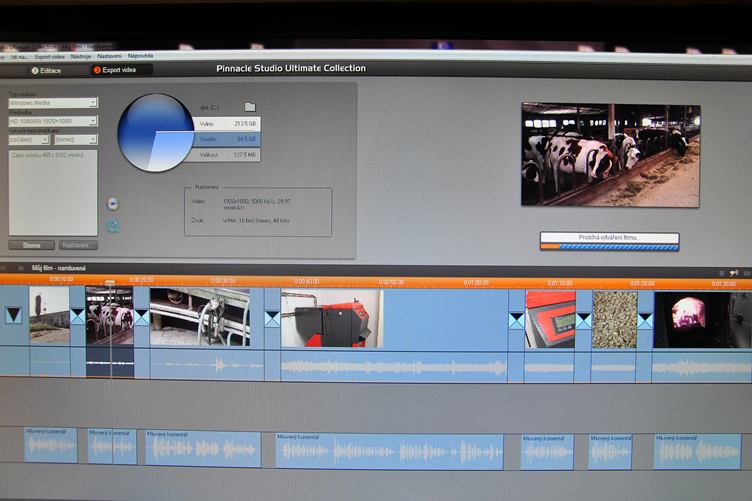
Task: Select the last Mluvený komentář voice-over clip
Action: (x=697, y=451)
